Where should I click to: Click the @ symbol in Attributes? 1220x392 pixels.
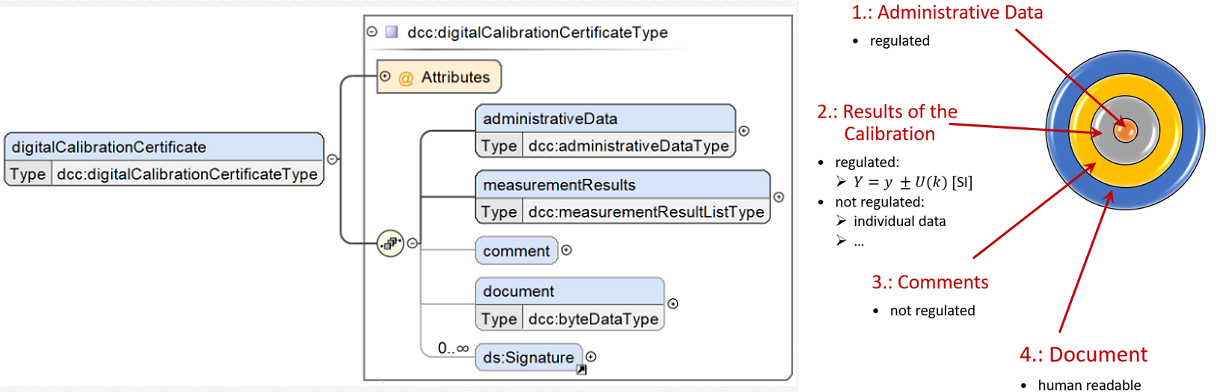406,77
